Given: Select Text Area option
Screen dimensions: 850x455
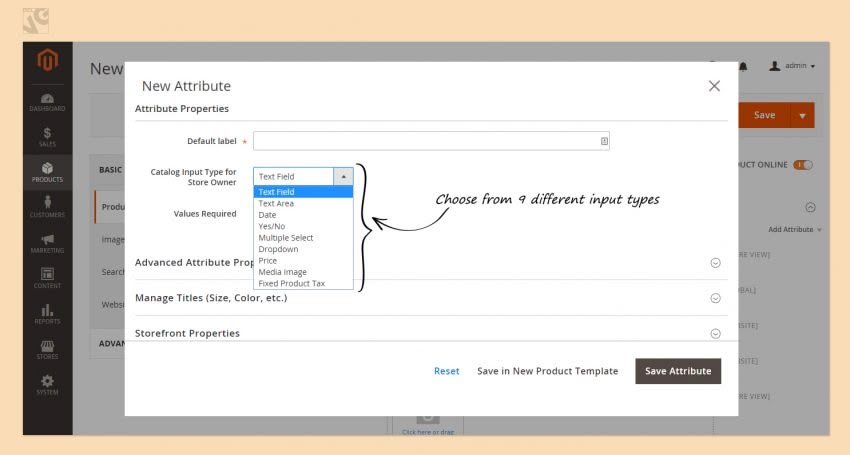Looking at the screenshot, I should pyautogui.click(x=303, y=203).
